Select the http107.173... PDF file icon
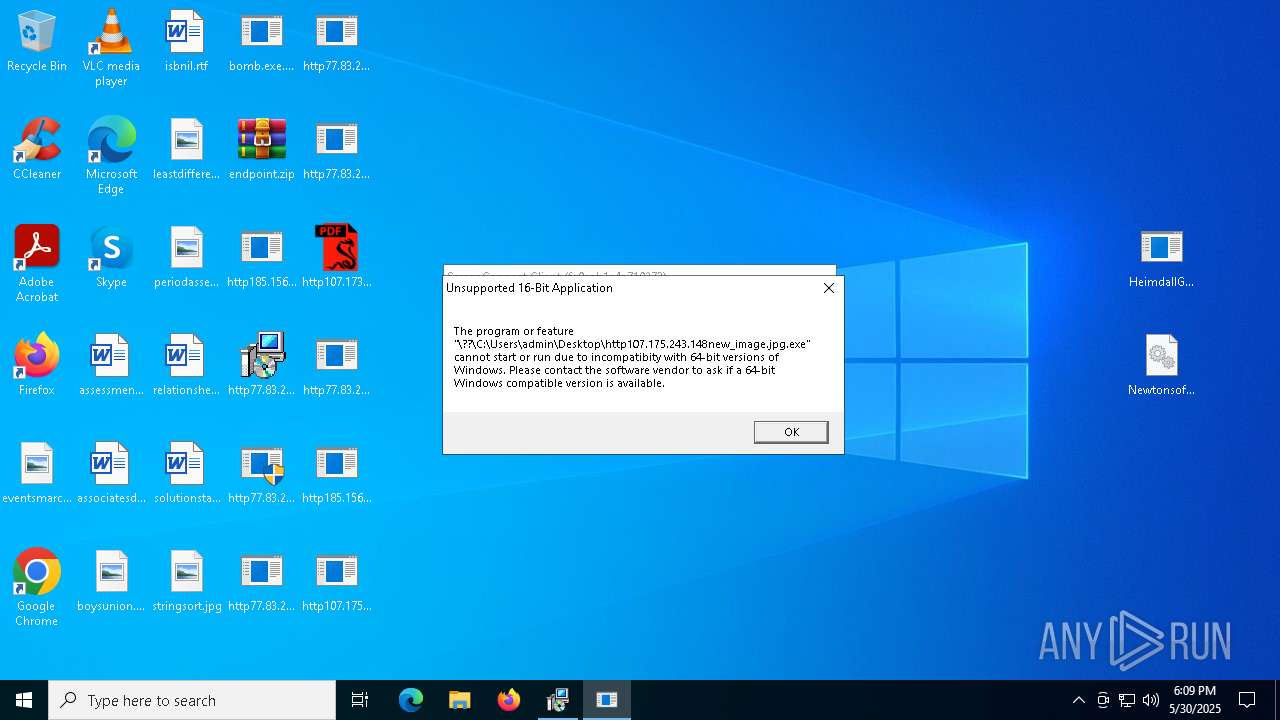 336,258
